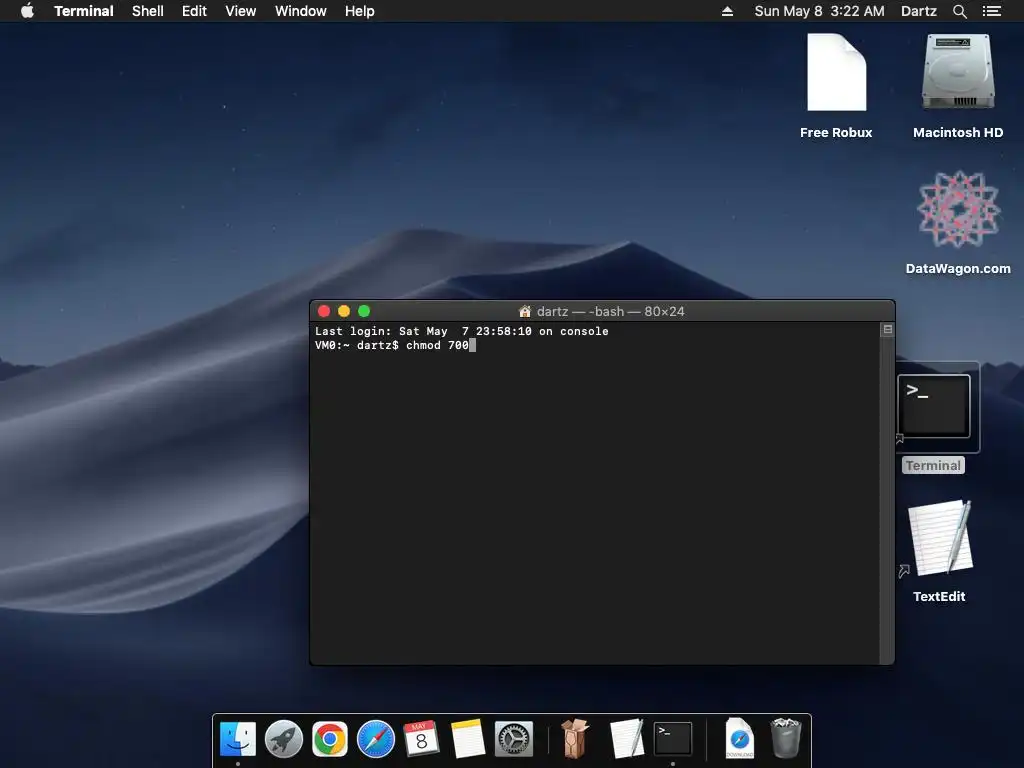Open Notes from the Dock
This screenshot has width=1024, height=768.
coord(468,739)
